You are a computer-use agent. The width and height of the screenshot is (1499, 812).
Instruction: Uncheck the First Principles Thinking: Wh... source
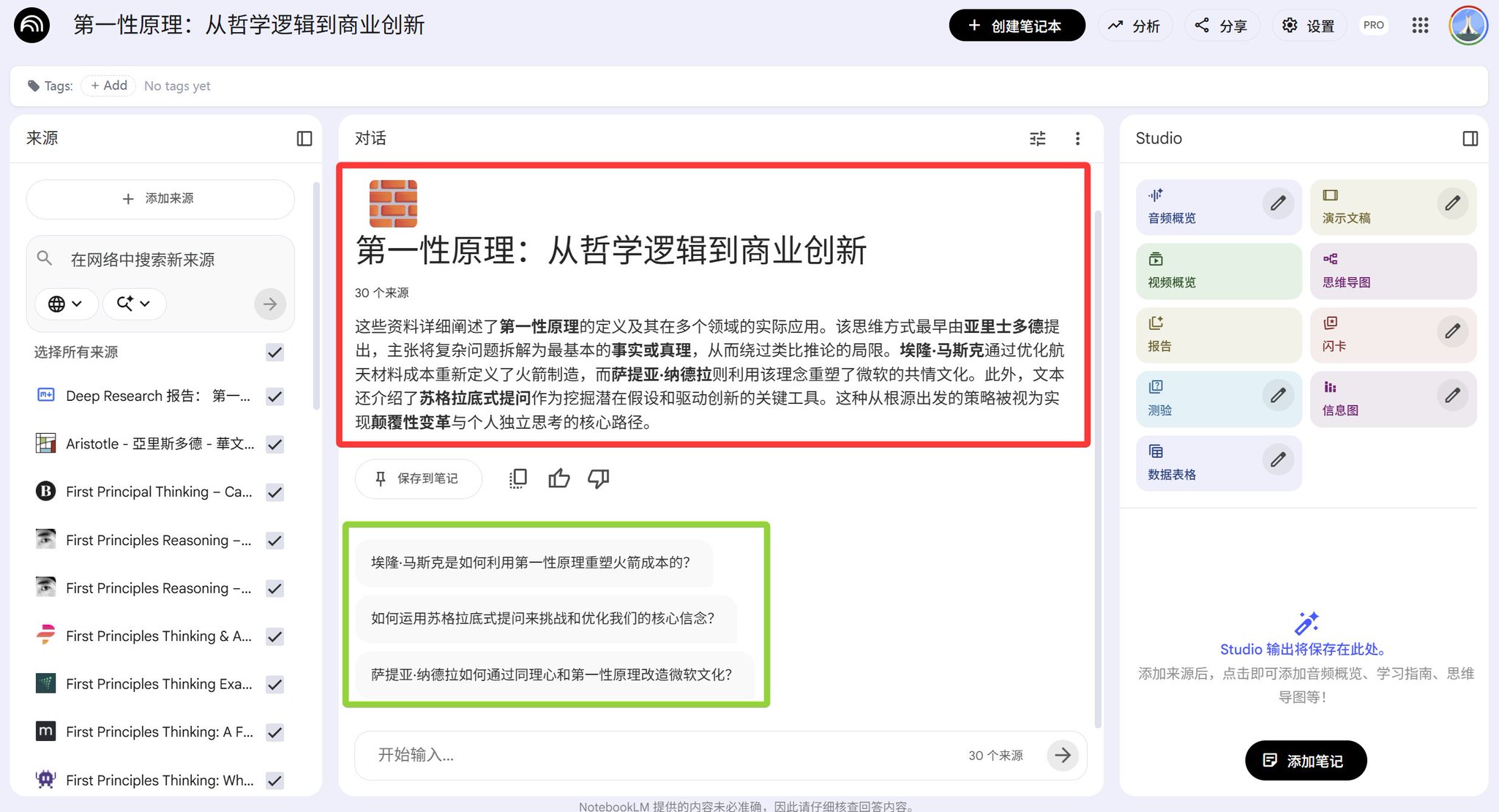pyautogui.click(x=274, y=781)
